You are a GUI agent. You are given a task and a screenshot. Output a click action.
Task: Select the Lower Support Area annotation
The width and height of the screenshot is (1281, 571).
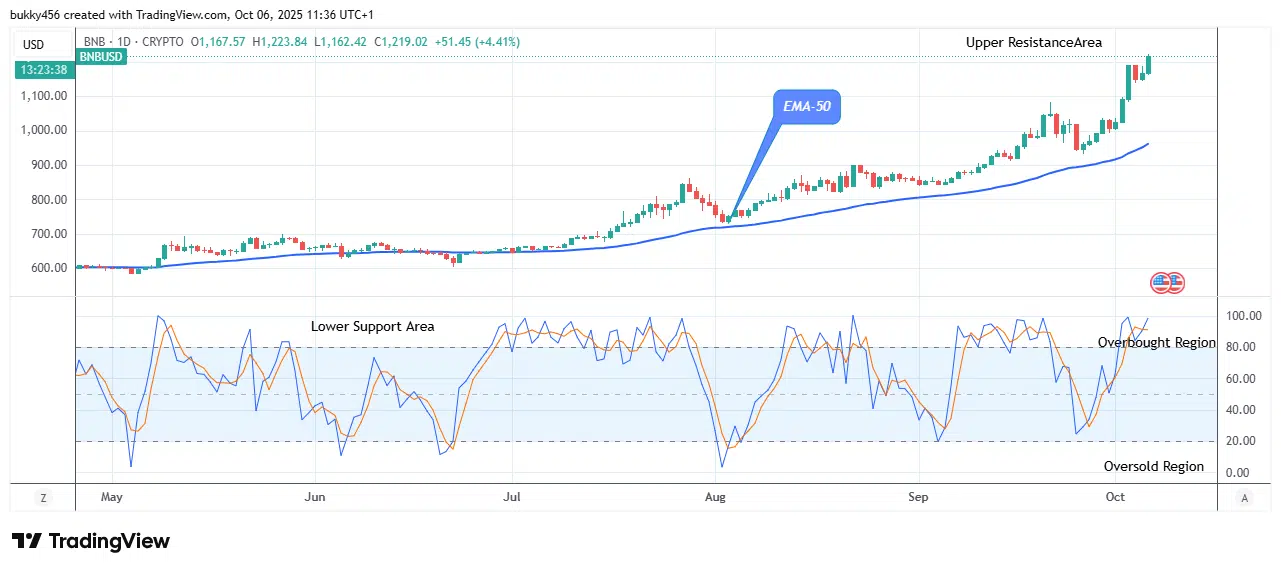pos(372,326)
